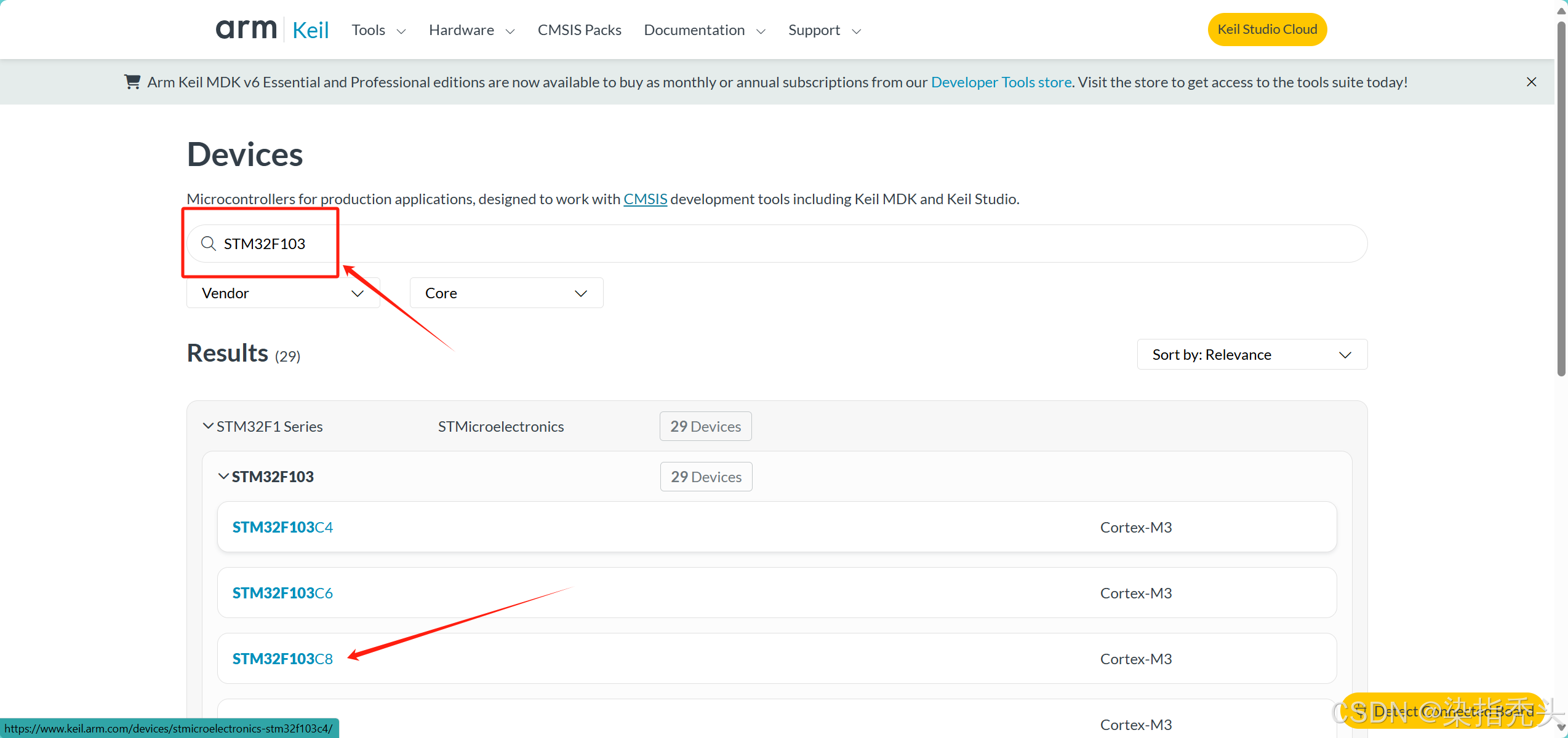The height and width of the screenshot is (738, 1568).
Task: Go to CMSIS Packs page
Action: point(579,30)
